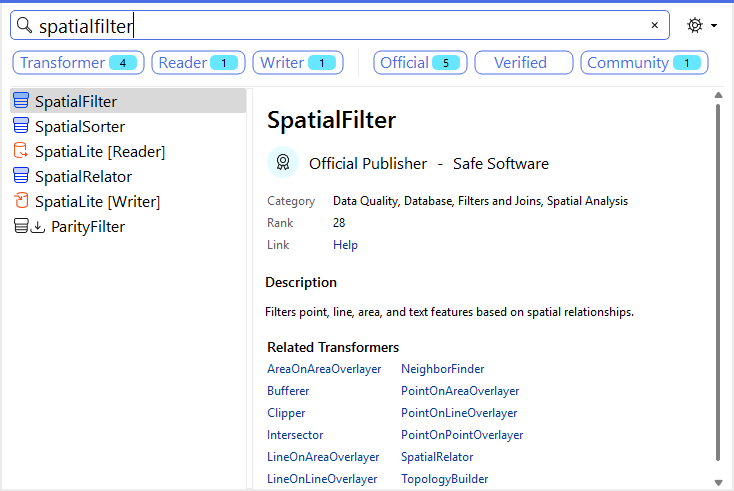The image size is (734, 491).
Task: Select SpatialRelator in results list
Action: pyautogui.click(x=83, y=177)
